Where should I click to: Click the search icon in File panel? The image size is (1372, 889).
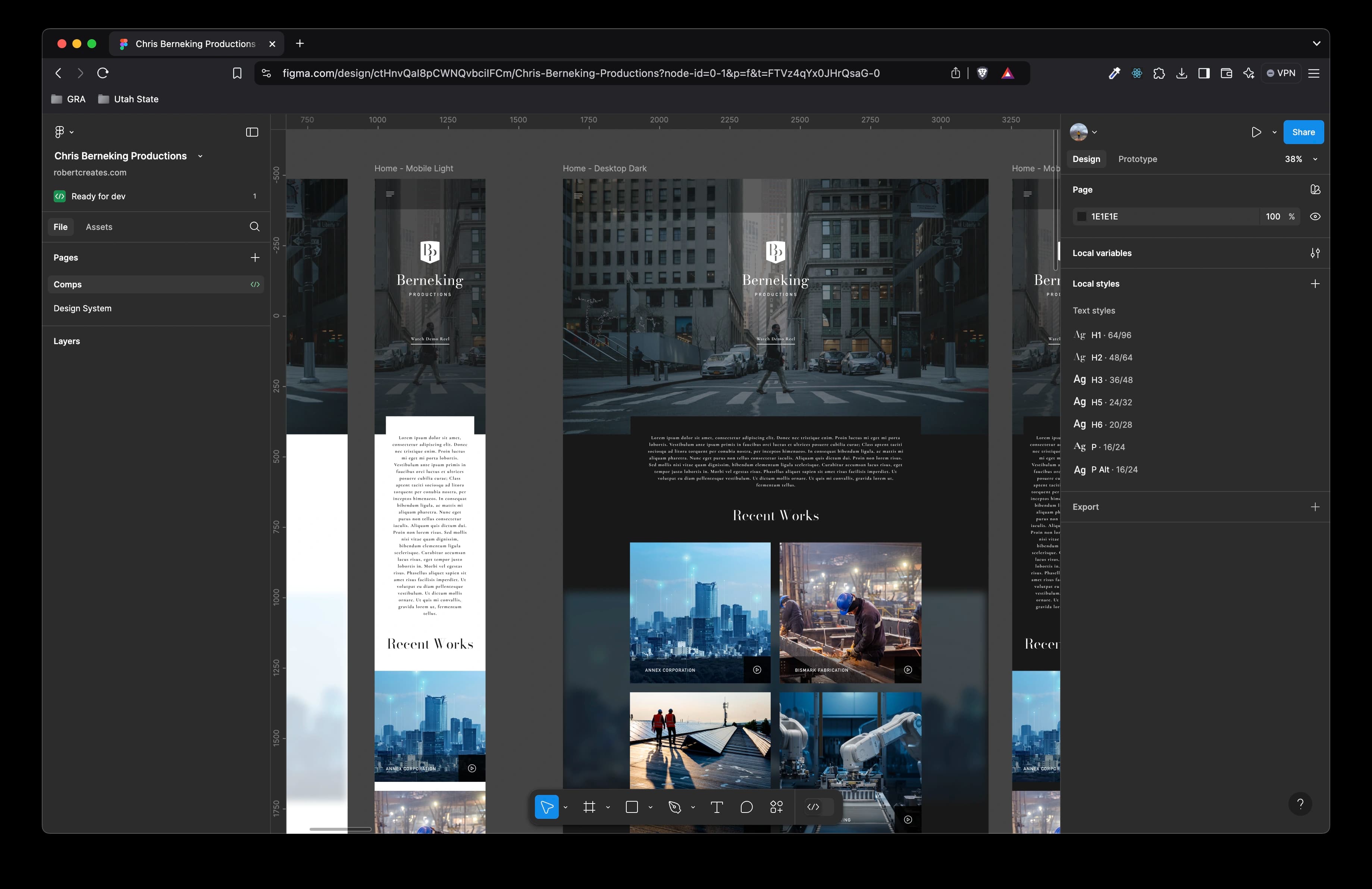[254, 227]
